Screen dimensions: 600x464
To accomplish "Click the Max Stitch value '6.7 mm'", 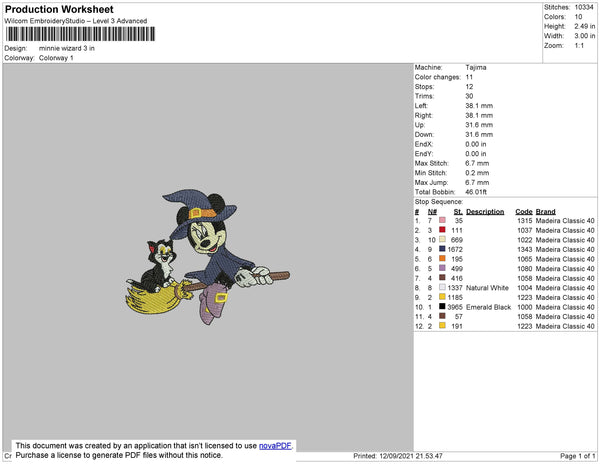I will click(x=477, y=163).
